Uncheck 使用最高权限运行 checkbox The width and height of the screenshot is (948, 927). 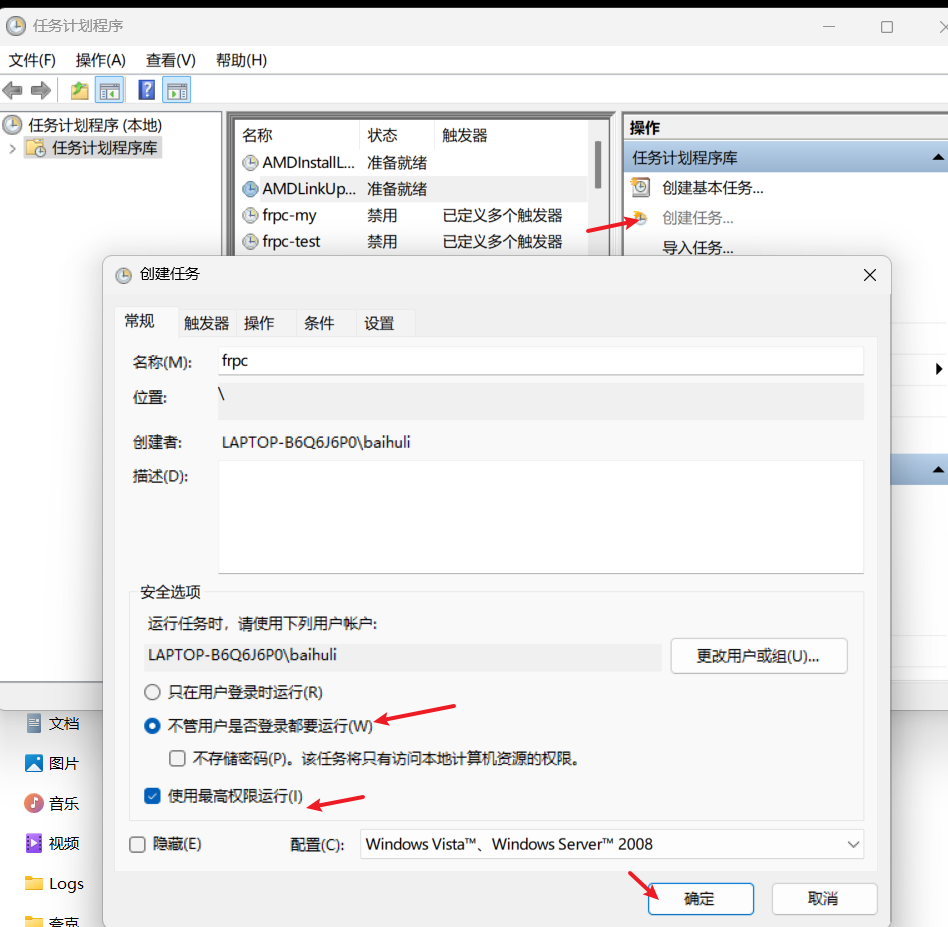pos(152,796)
